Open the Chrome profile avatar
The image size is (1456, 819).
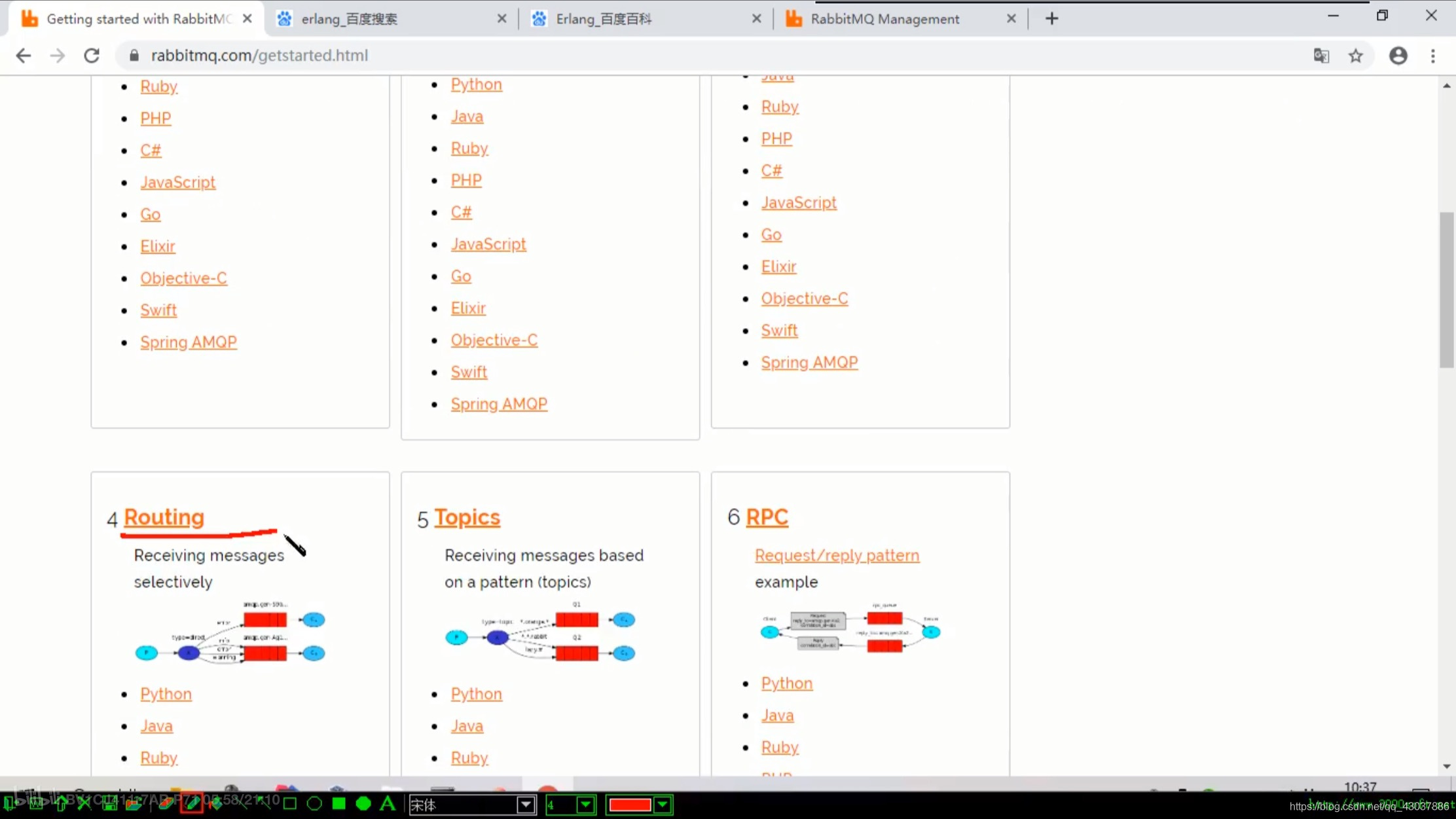click(1398, 56)
